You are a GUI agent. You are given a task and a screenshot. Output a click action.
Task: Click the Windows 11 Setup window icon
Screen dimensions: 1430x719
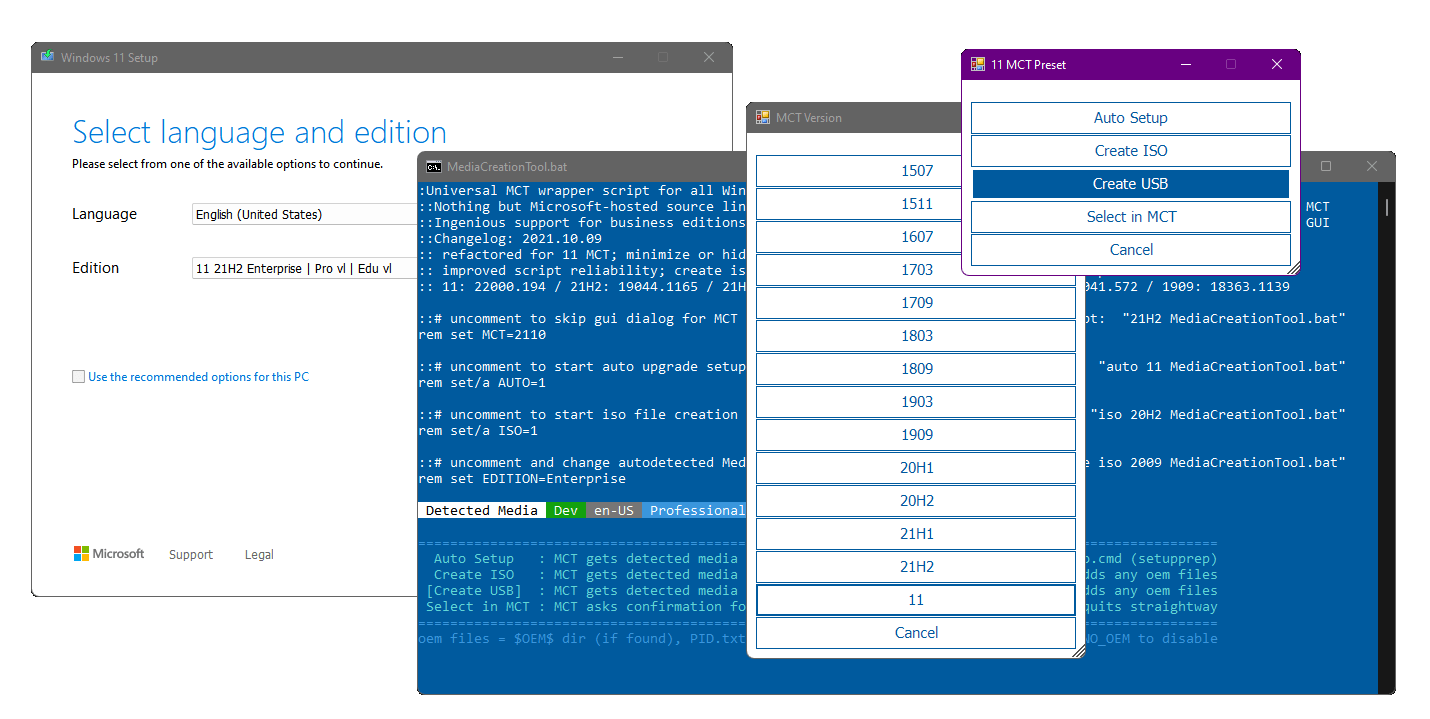(47, 57)
